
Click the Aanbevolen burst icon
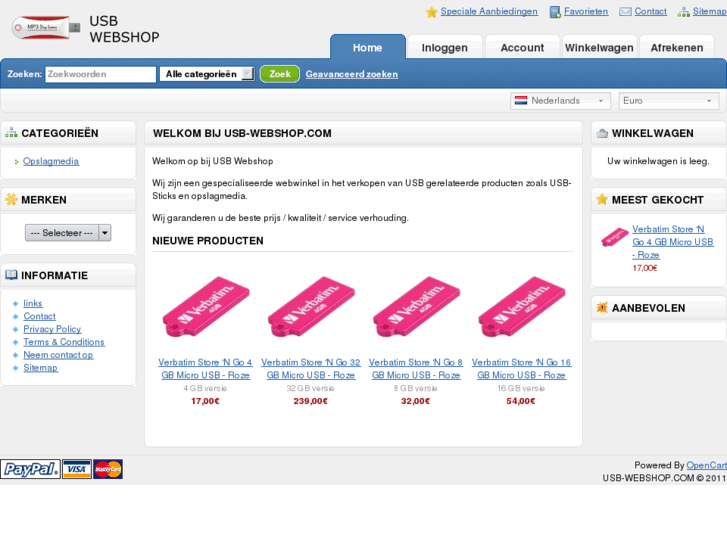point(602,308)
